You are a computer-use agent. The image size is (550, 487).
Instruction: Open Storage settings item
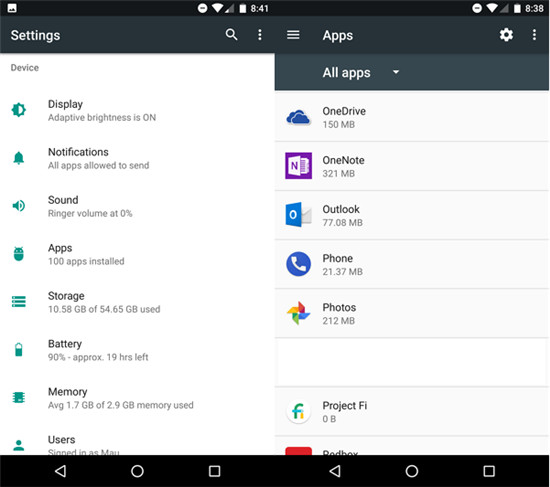click(x=137, y=302)
